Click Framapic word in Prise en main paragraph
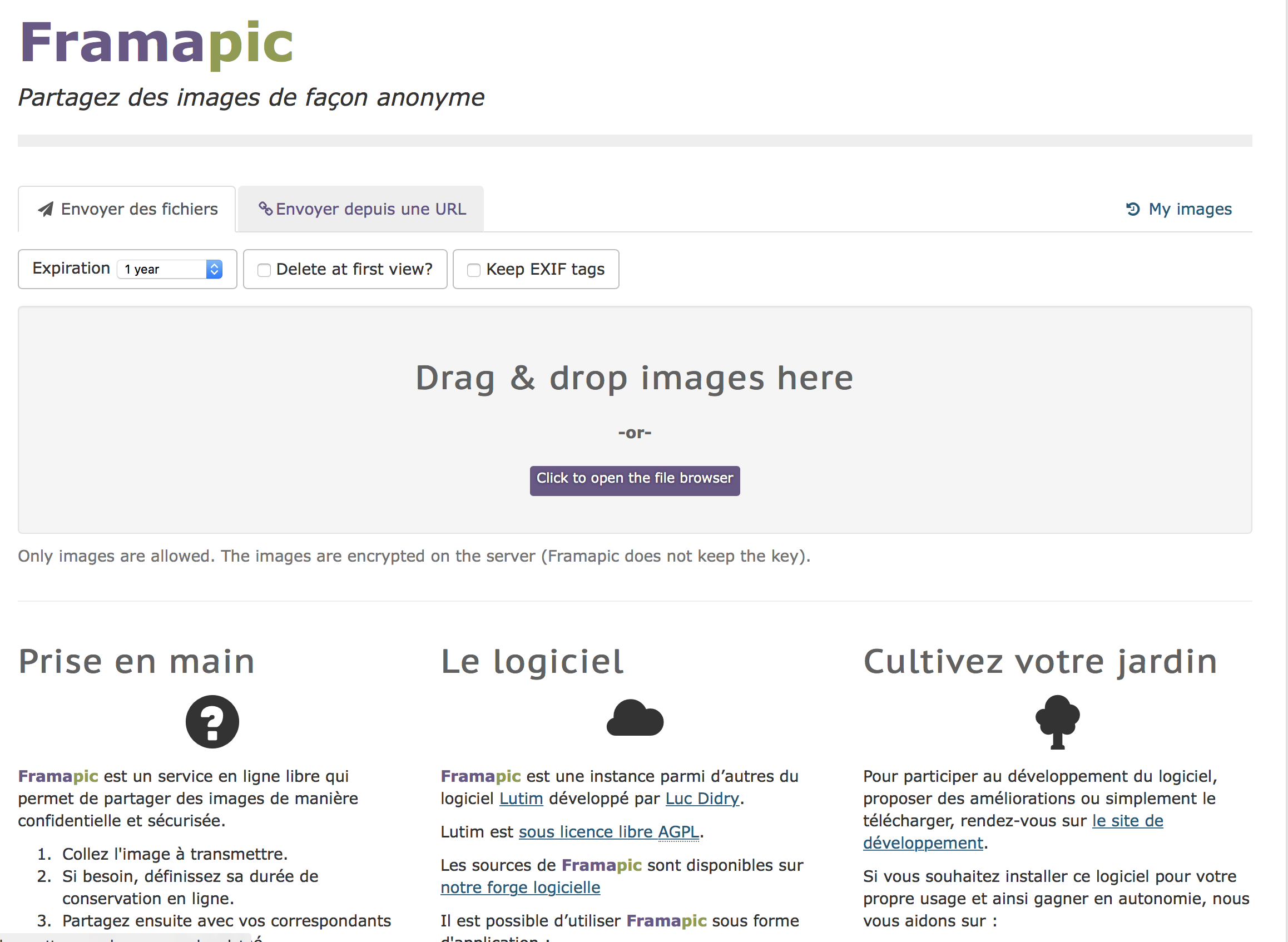Screen dimensions: 1288x942 (x=58, y=776)
